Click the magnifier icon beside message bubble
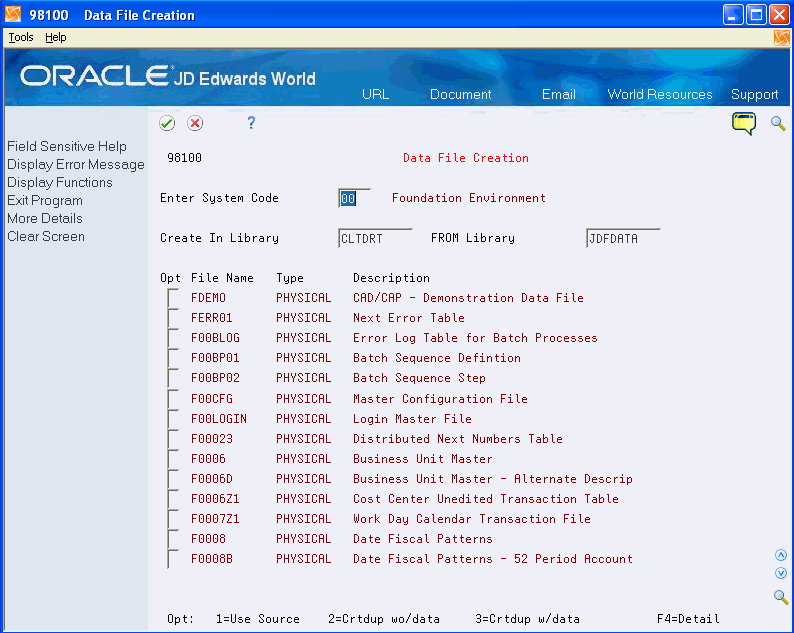794x633 pixels. (778, 123)
